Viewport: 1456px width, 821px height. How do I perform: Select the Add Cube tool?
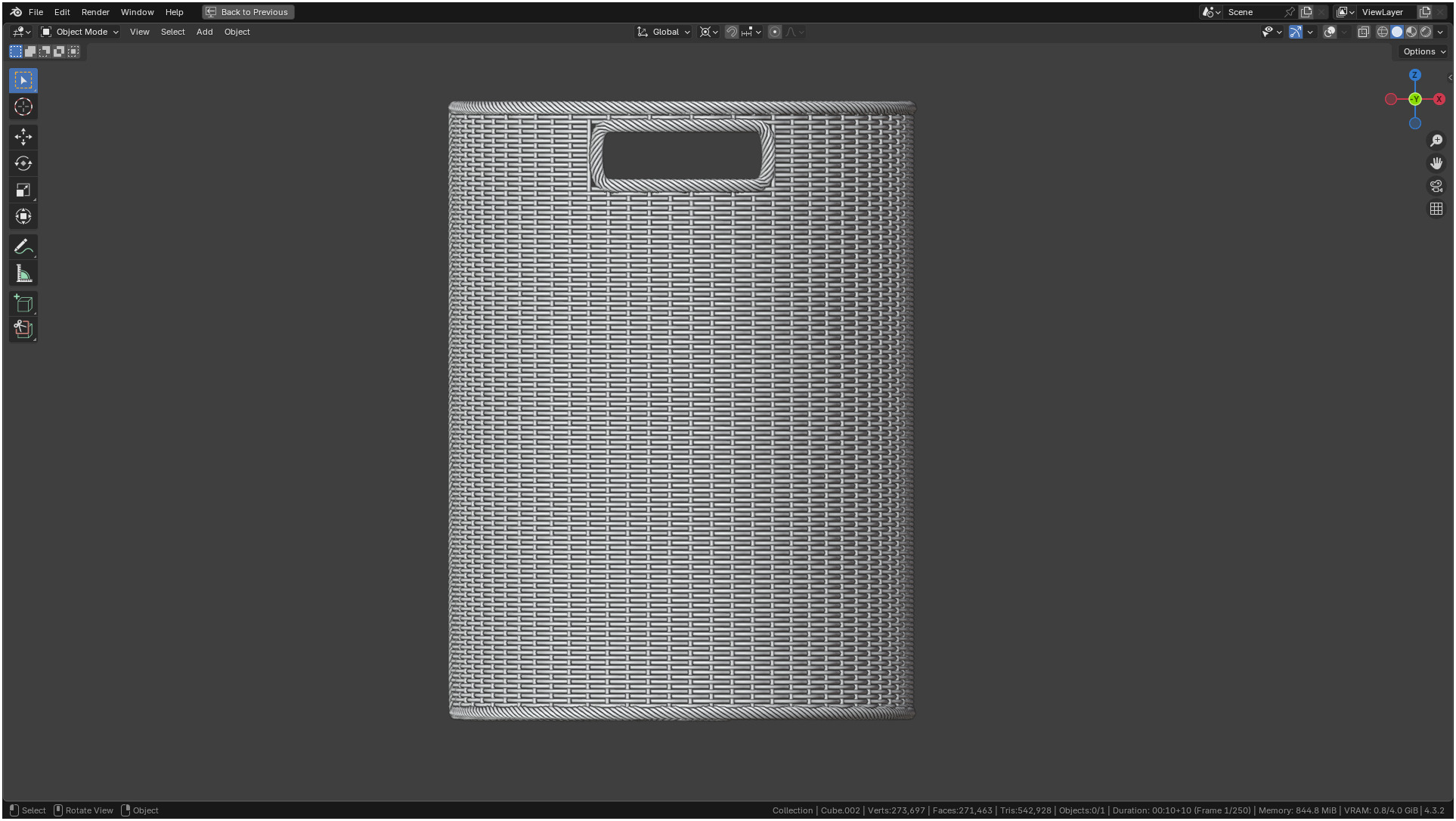click(23, 303)
